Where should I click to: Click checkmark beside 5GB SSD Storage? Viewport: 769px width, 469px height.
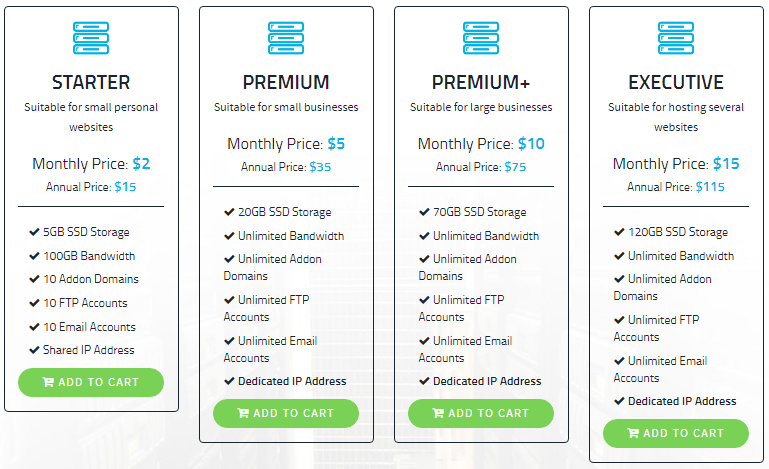point(34,232)
